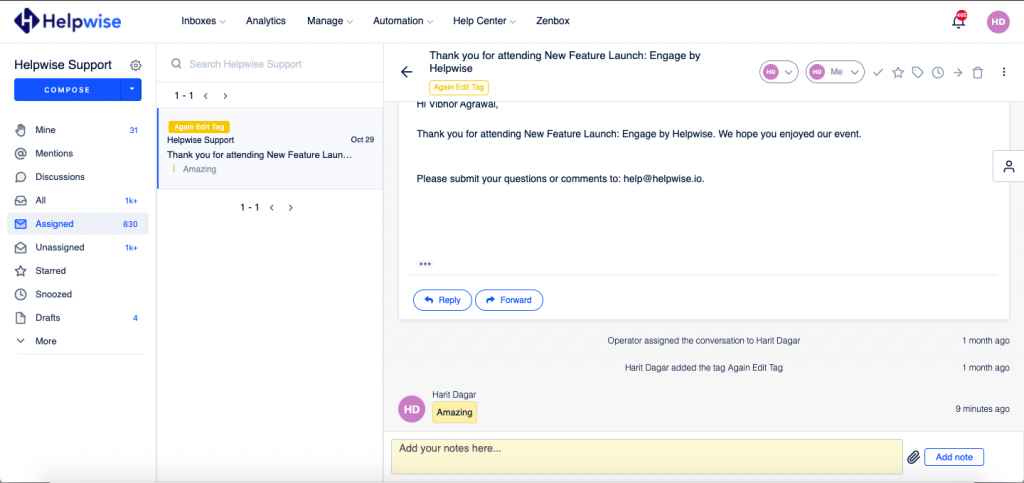Go to previous page in top pagination
The width and height of the screenshot is (1024, 483).
(x=206, y=96)
